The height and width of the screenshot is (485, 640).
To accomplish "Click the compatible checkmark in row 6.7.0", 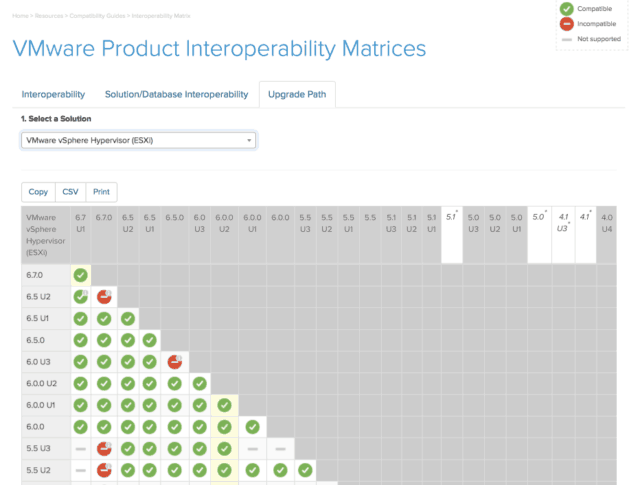I will (81, 275).
